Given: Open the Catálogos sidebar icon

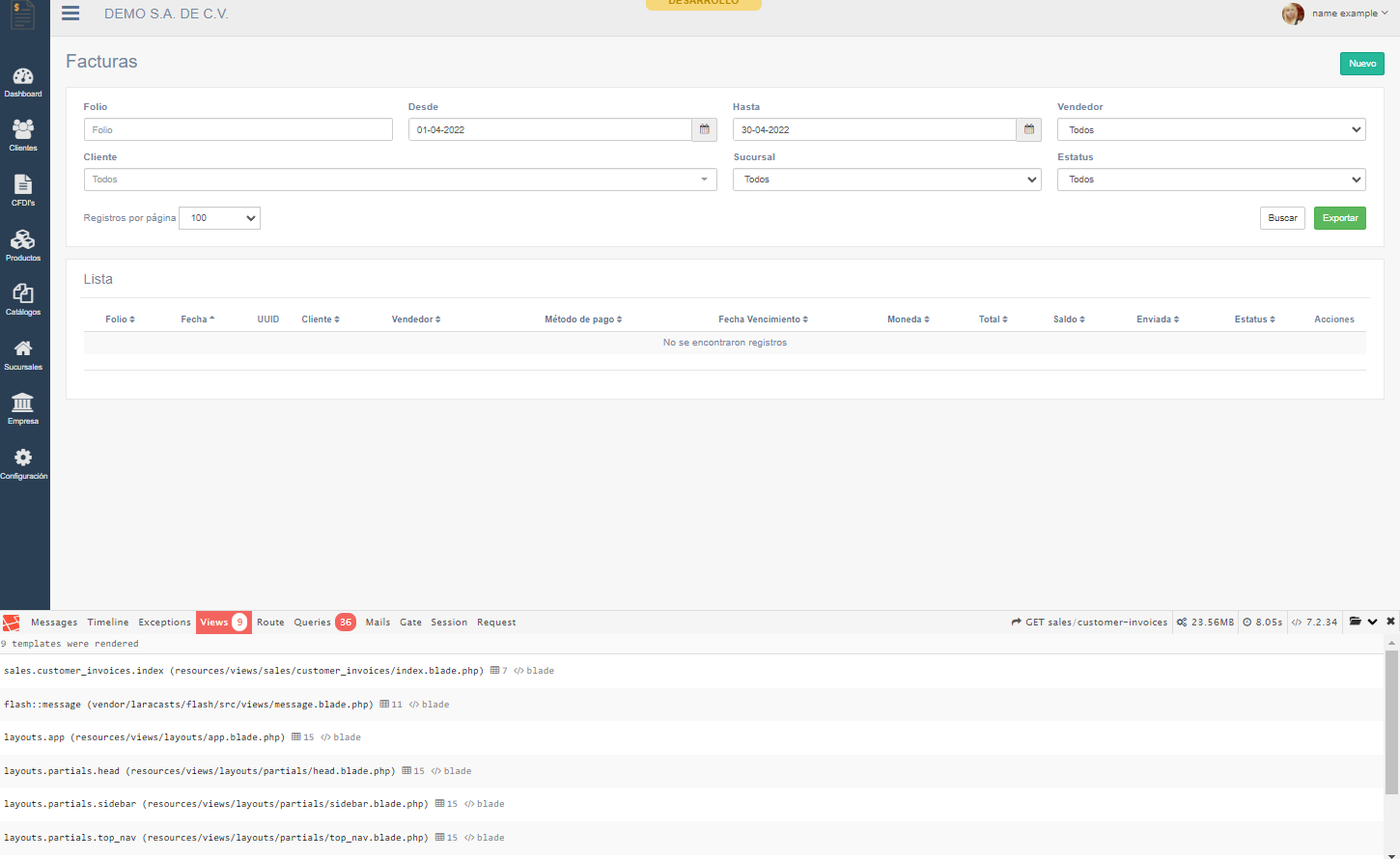Looking at the screenshot, I should (x=23, y=299).
